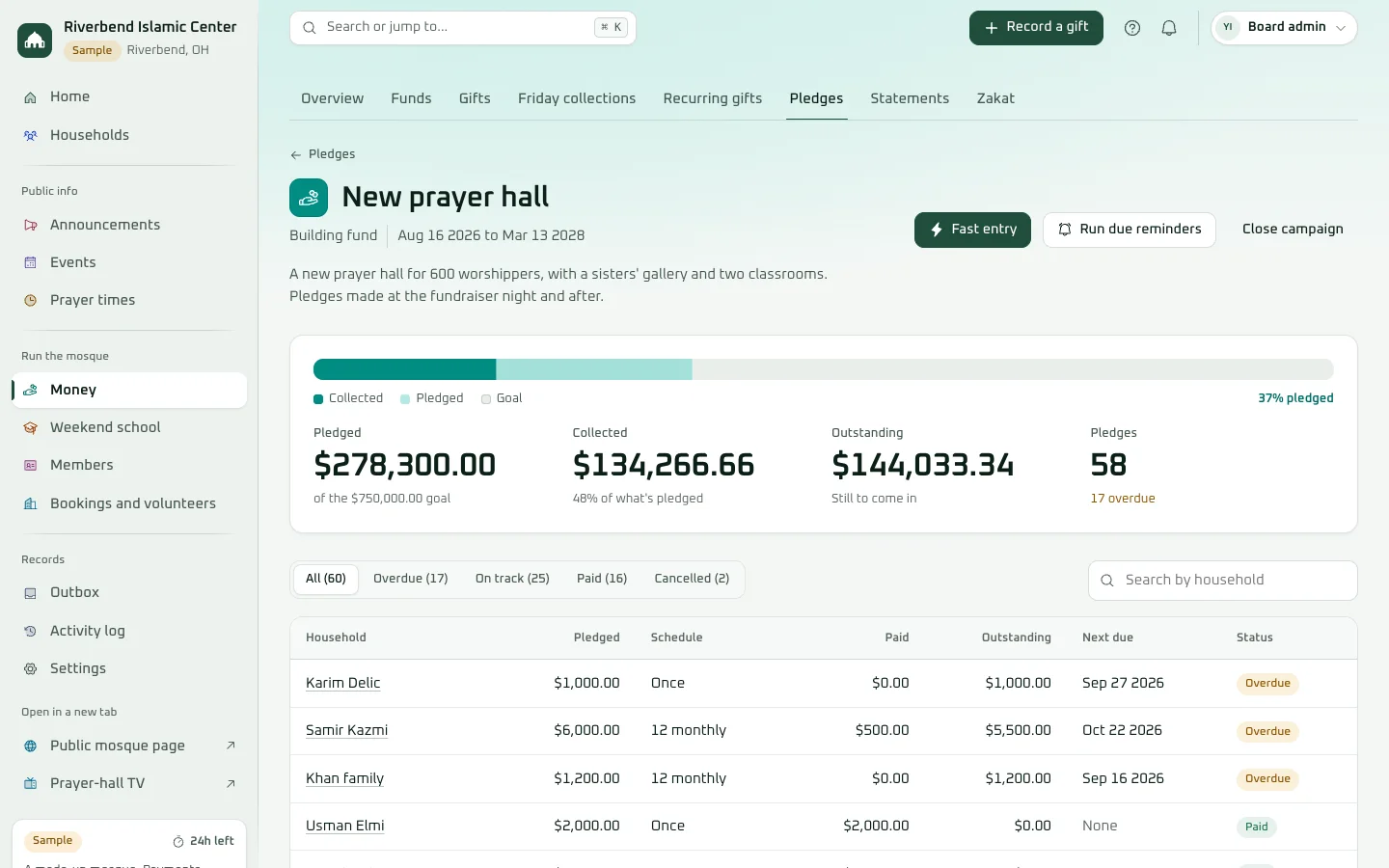This screenshot has height=868, width=1389.
Task: Click the pledge progress bar
Action: (x=824, y=369)
